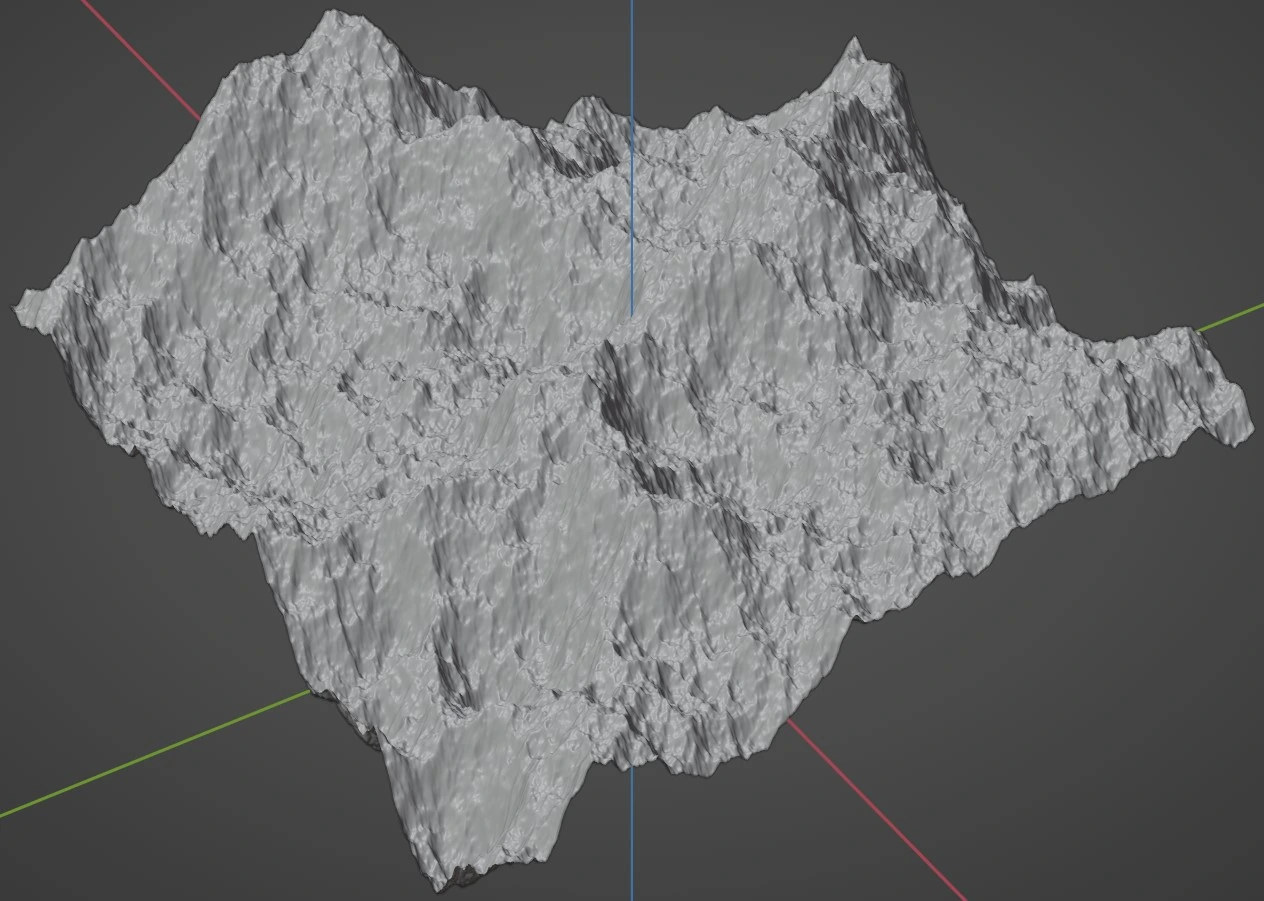
Task: Click the top-right mountain peak of the terrain
Action: (854, 44)
